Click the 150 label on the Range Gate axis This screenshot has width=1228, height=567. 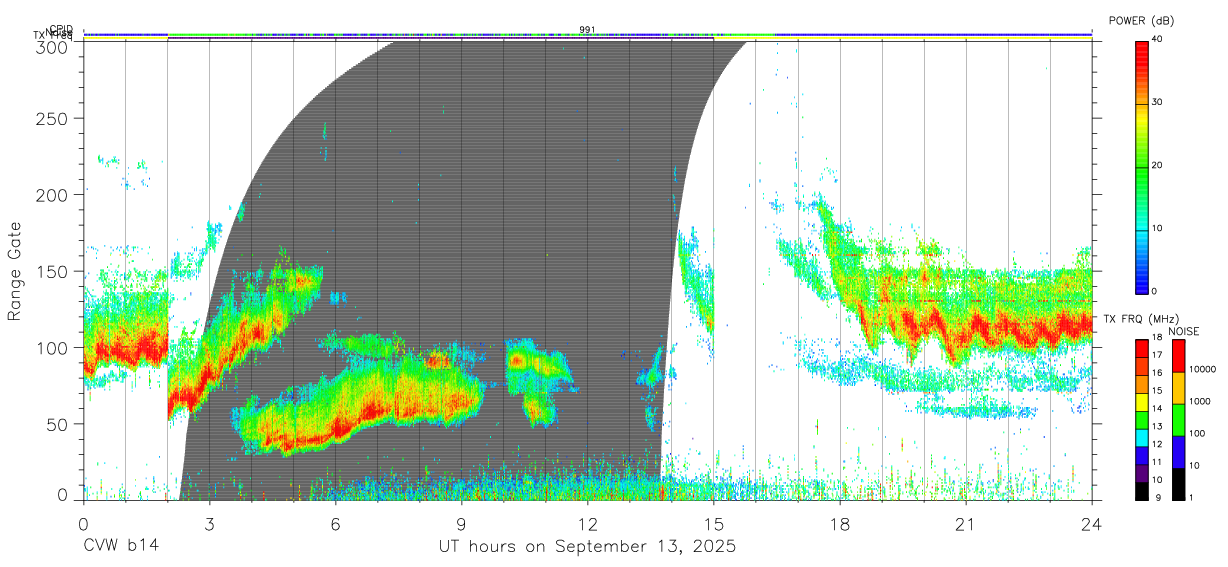click(52, 271)
